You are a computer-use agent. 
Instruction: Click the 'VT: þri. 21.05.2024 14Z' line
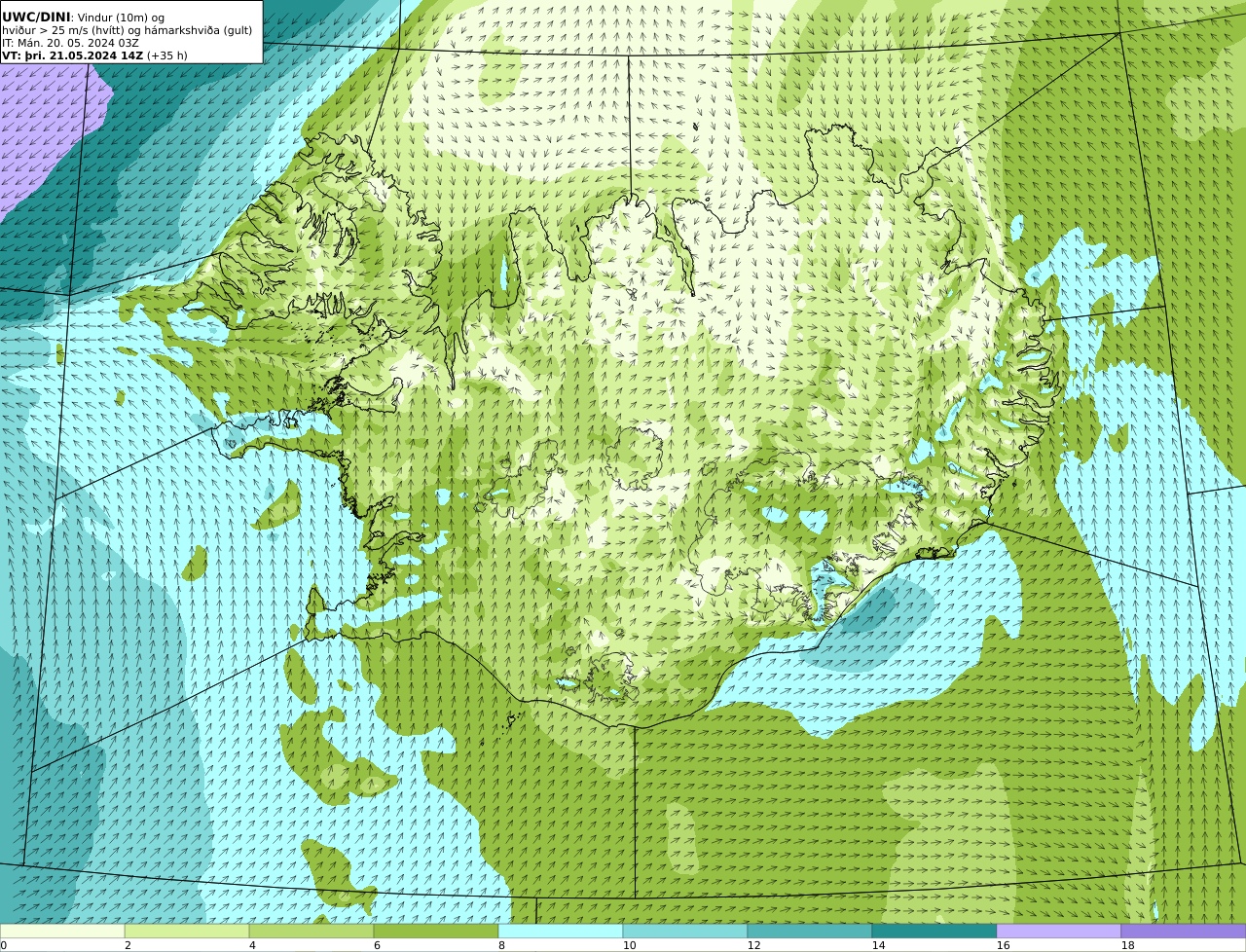tap(94, 55)
